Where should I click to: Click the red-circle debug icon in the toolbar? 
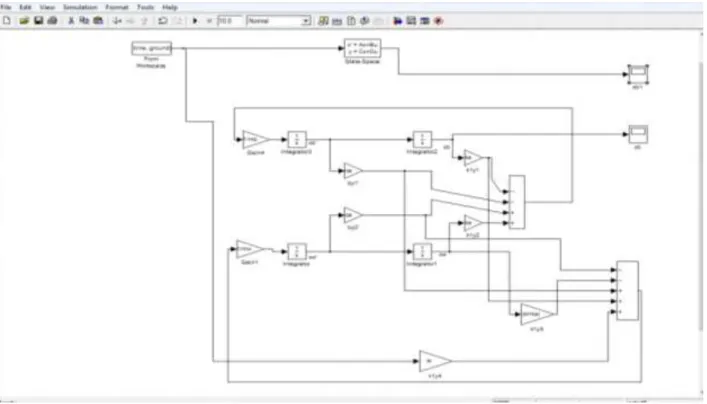pyautogui.click(x=438, y=21)
